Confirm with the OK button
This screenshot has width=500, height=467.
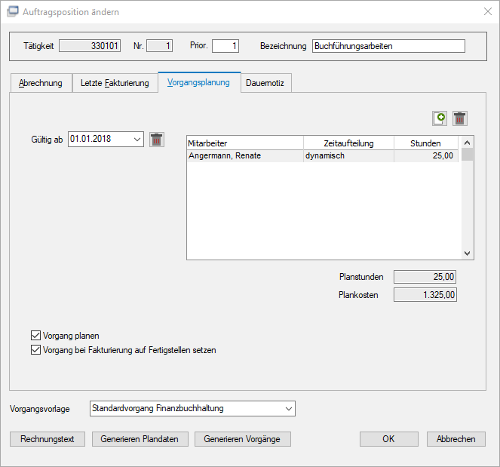pos(389,439)
